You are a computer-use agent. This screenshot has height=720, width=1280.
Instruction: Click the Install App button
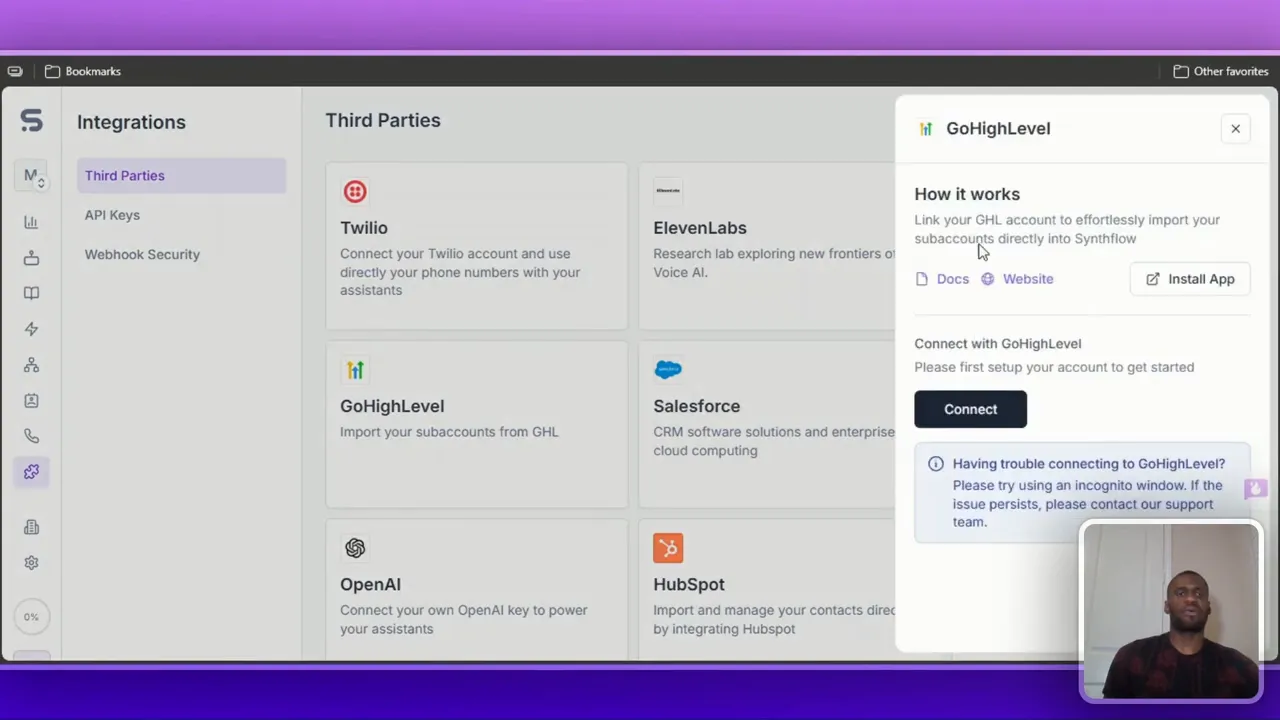point(1190,279)
